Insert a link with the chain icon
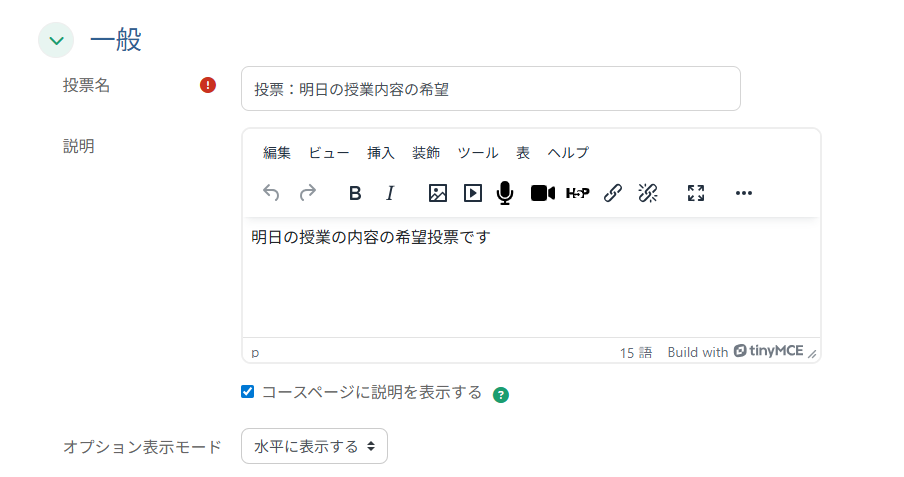 point(613,193)
